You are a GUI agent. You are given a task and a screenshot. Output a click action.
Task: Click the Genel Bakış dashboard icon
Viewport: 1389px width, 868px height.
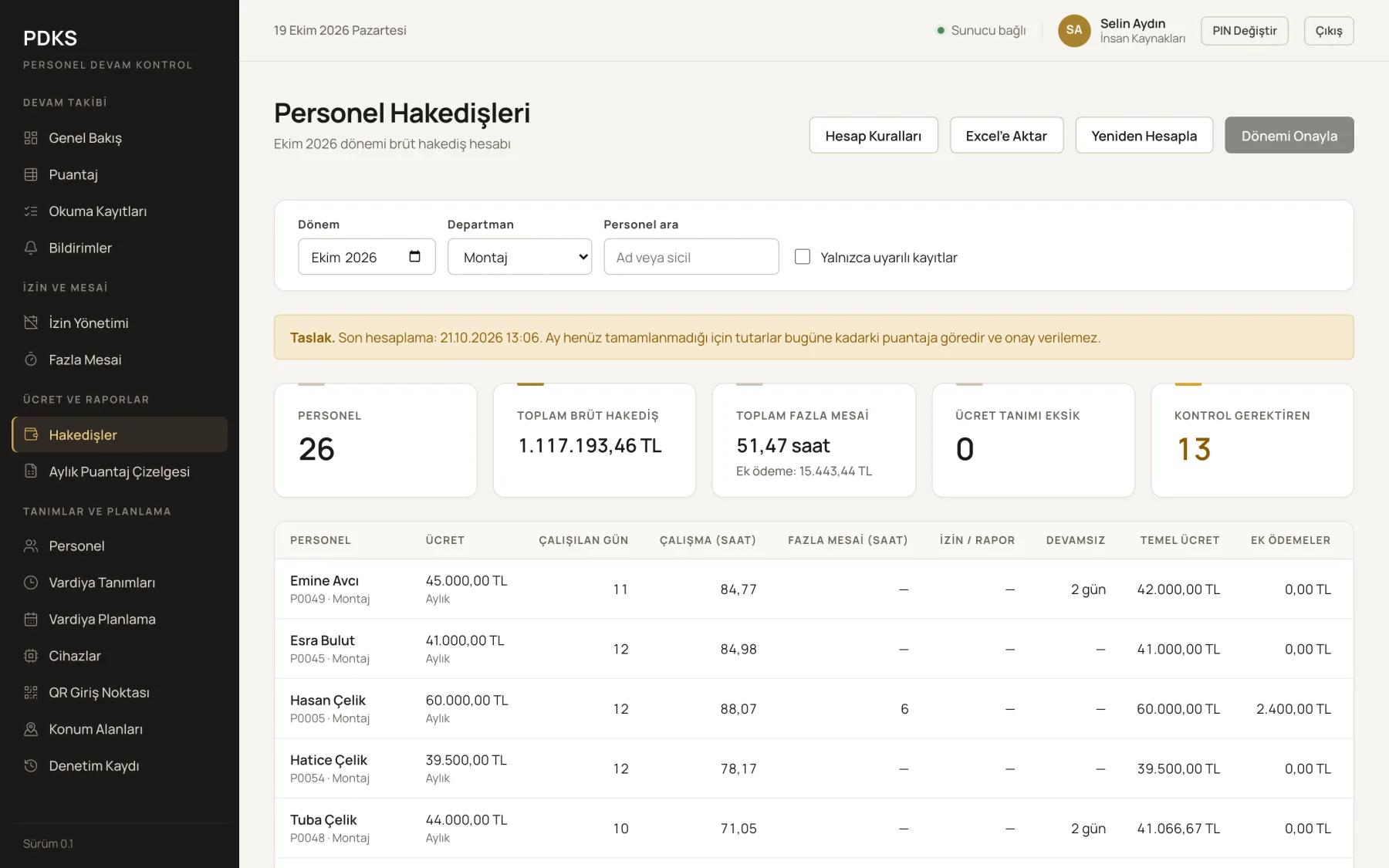point(31,138)
